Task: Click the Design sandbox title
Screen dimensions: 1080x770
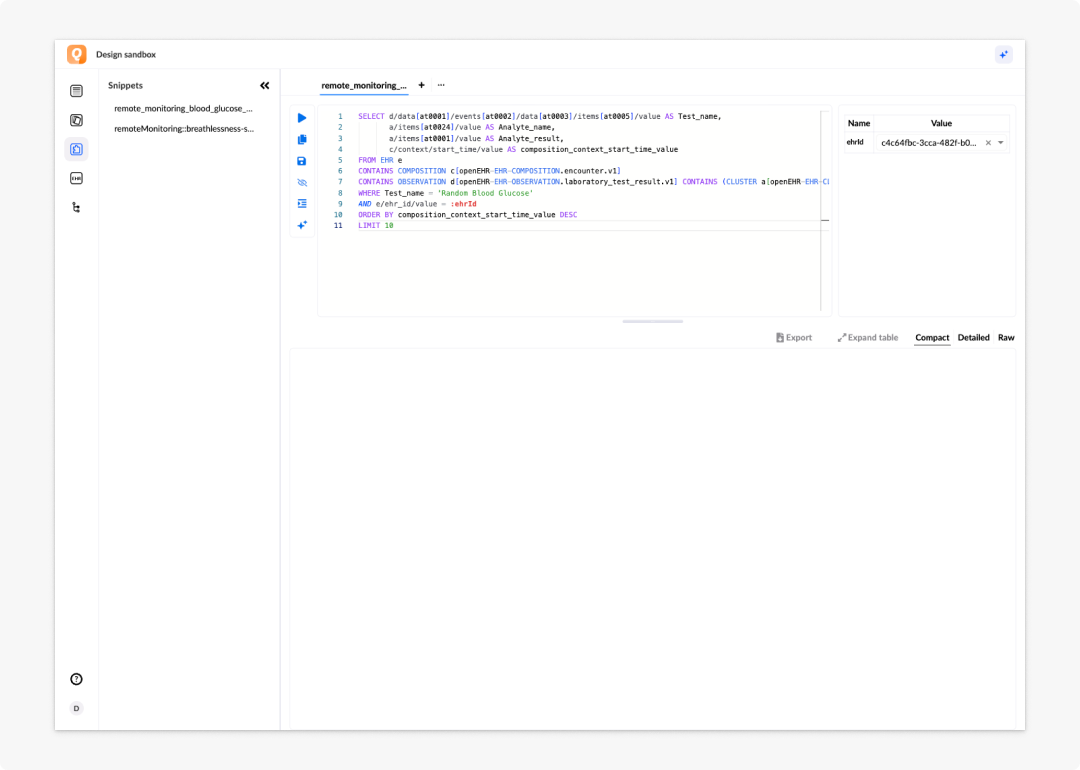Action: click(x=125, y=54)
